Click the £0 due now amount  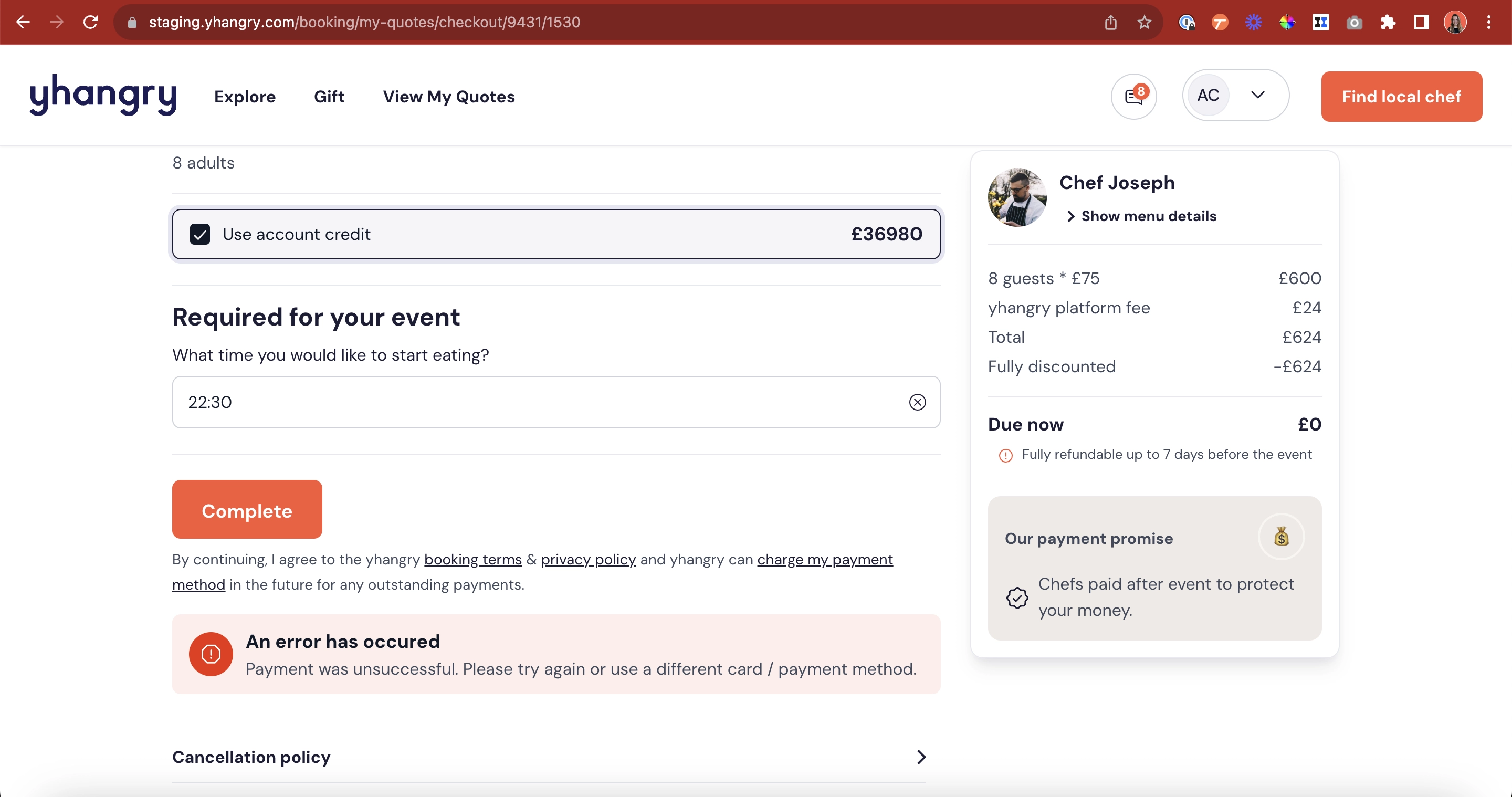1309,424
